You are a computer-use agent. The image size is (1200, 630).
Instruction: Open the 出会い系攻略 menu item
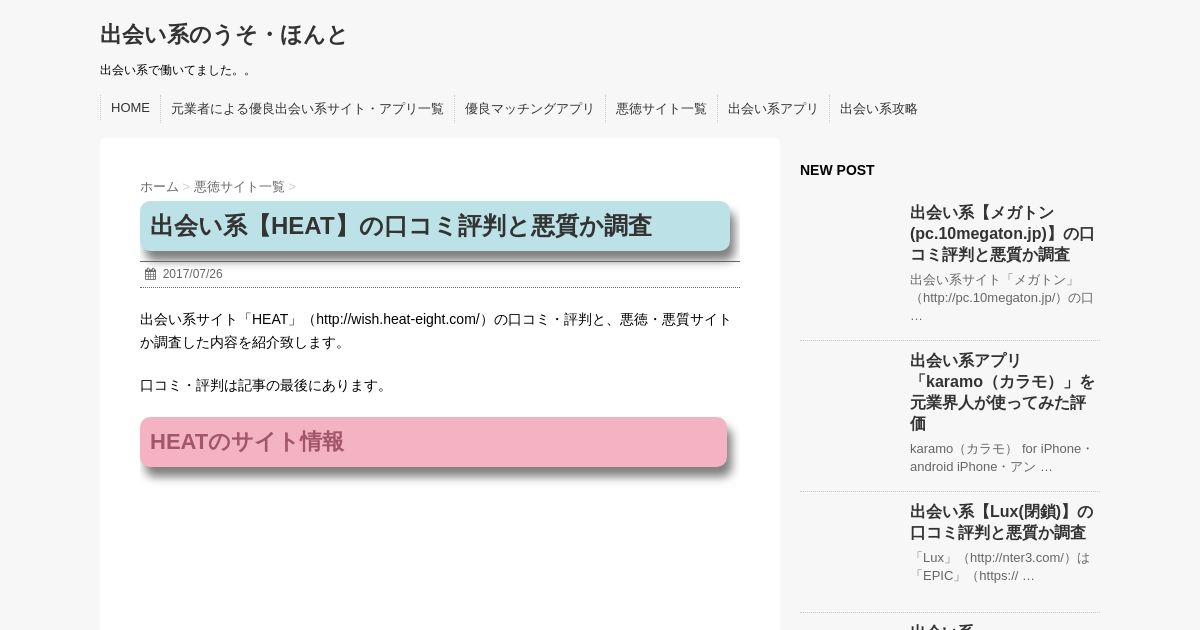(x=878, y=109)
